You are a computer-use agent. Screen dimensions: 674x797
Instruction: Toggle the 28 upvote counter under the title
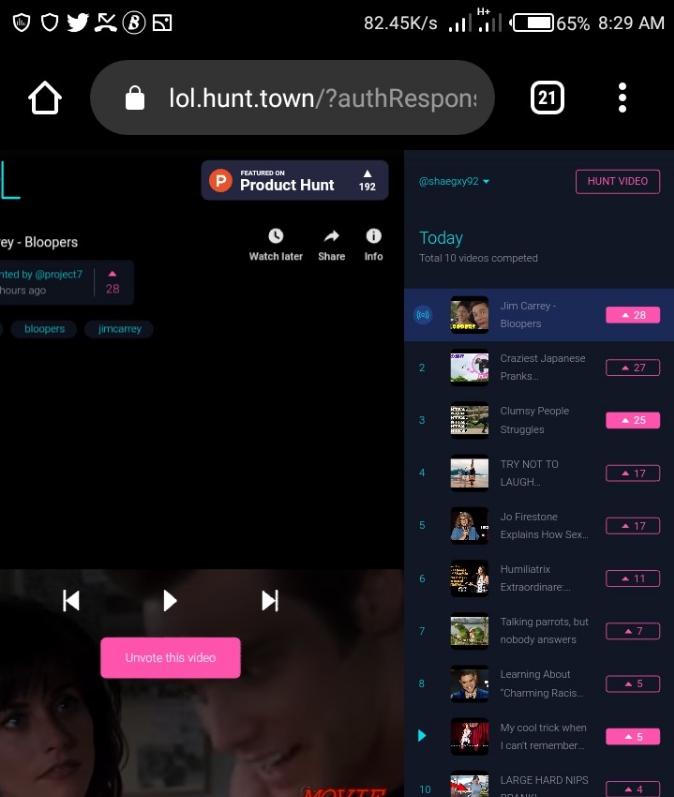pos(112,283)
